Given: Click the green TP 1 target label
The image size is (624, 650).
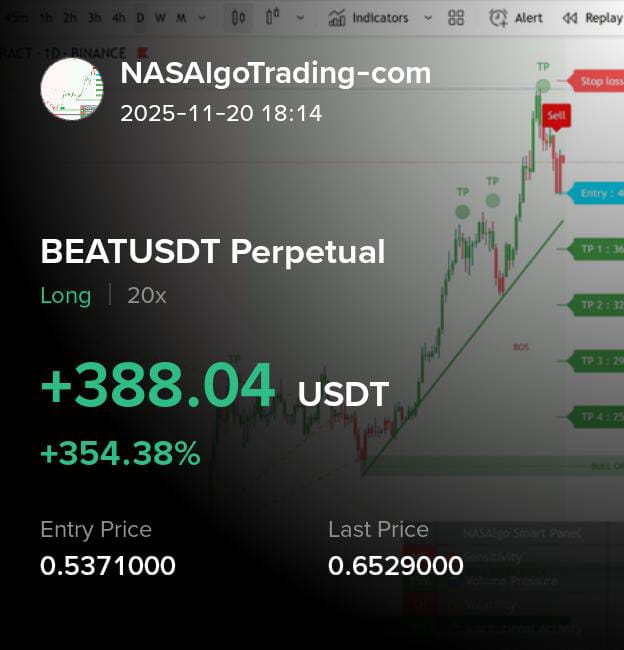Looking at the screenshot, I should click(598, 249).
